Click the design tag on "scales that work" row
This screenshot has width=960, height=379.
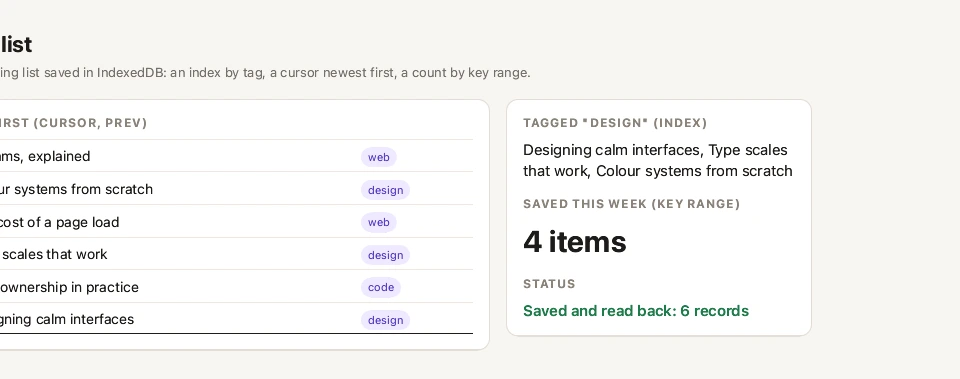coord(385,255)
